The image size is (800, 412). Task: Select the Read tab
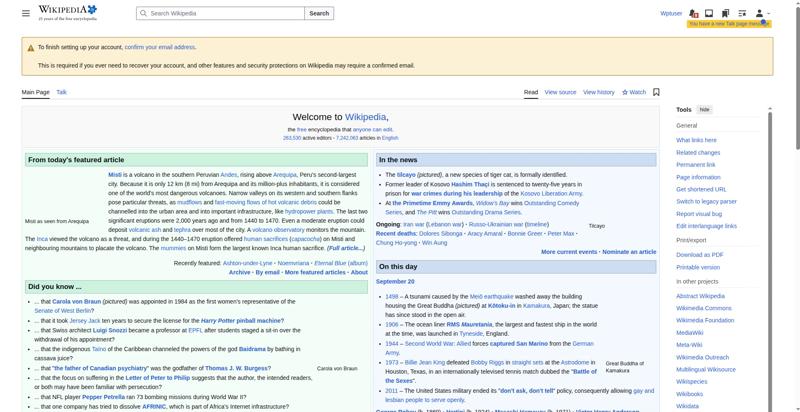pos(531,92)
